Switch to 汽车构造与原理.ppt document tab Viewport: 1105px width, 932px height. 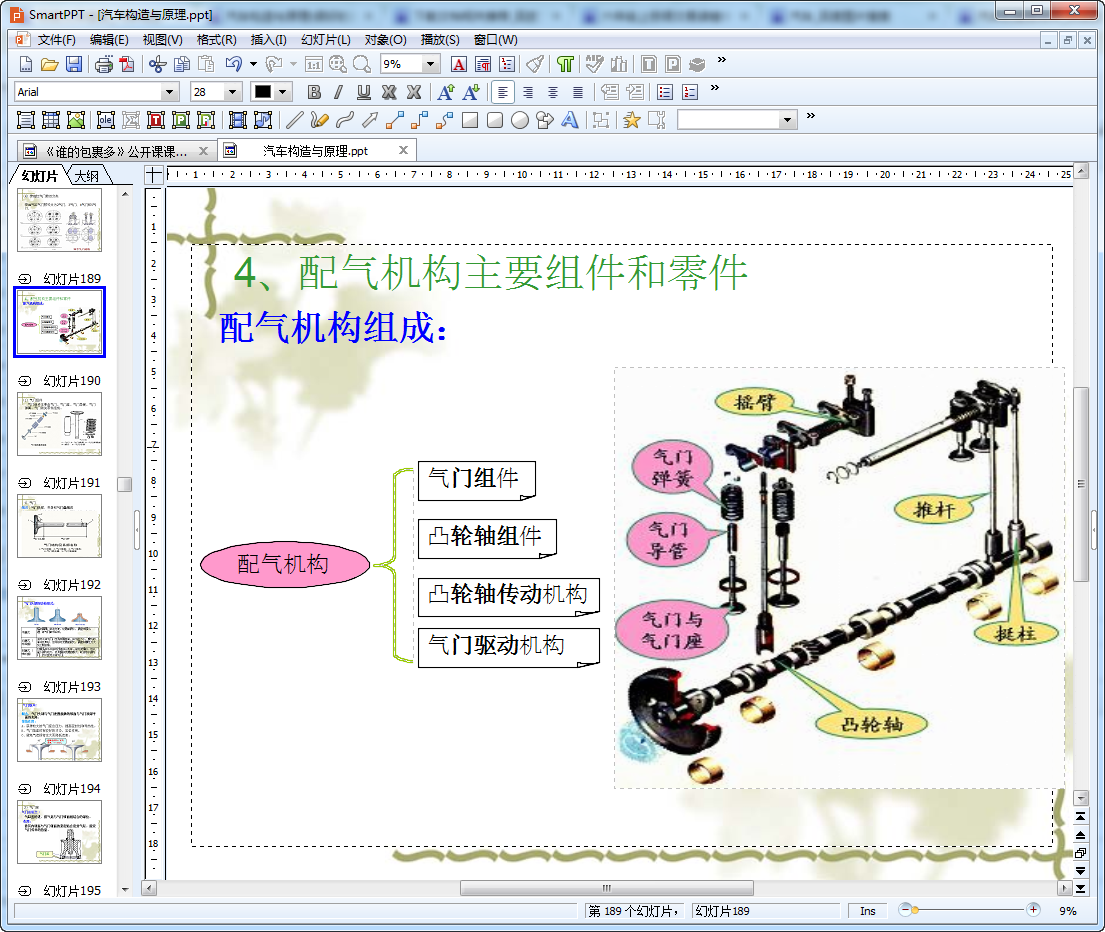(315, 151)
